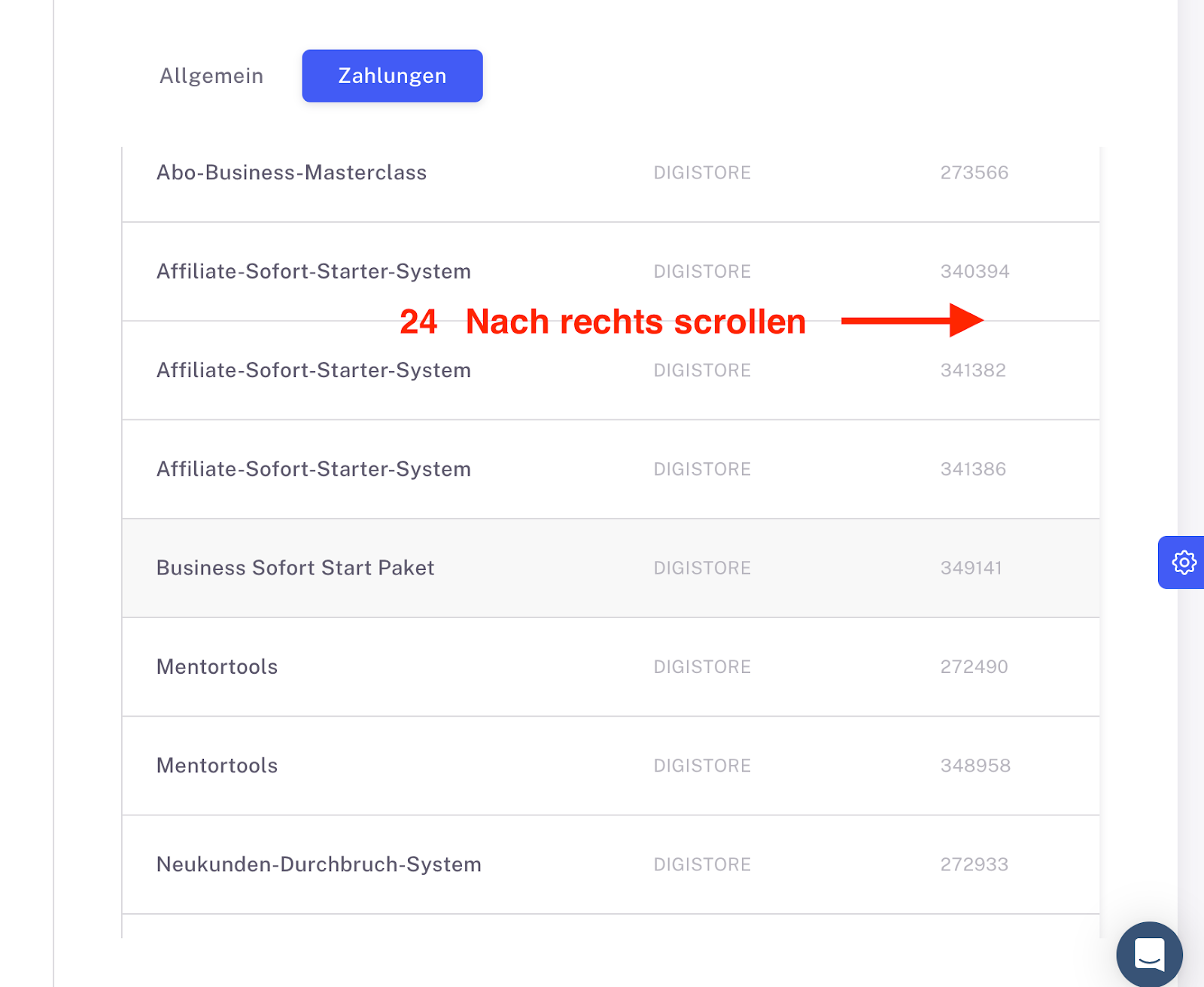
Task: Open the chat support widget
Action: 1149,954
